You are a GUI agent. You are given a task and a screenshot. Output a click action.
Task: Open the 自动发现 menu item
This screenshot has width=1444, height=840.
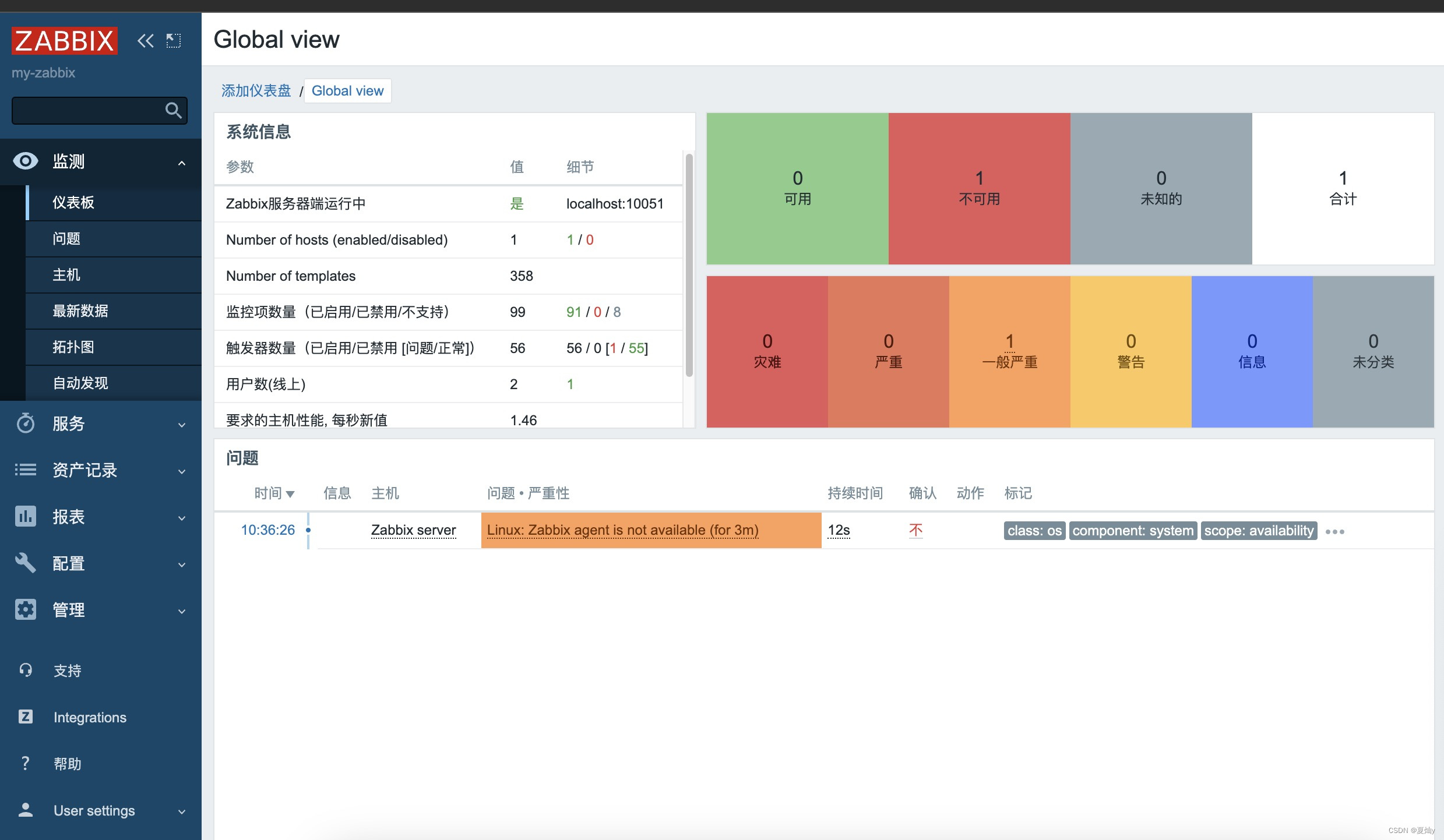click(x=114, y=383)
